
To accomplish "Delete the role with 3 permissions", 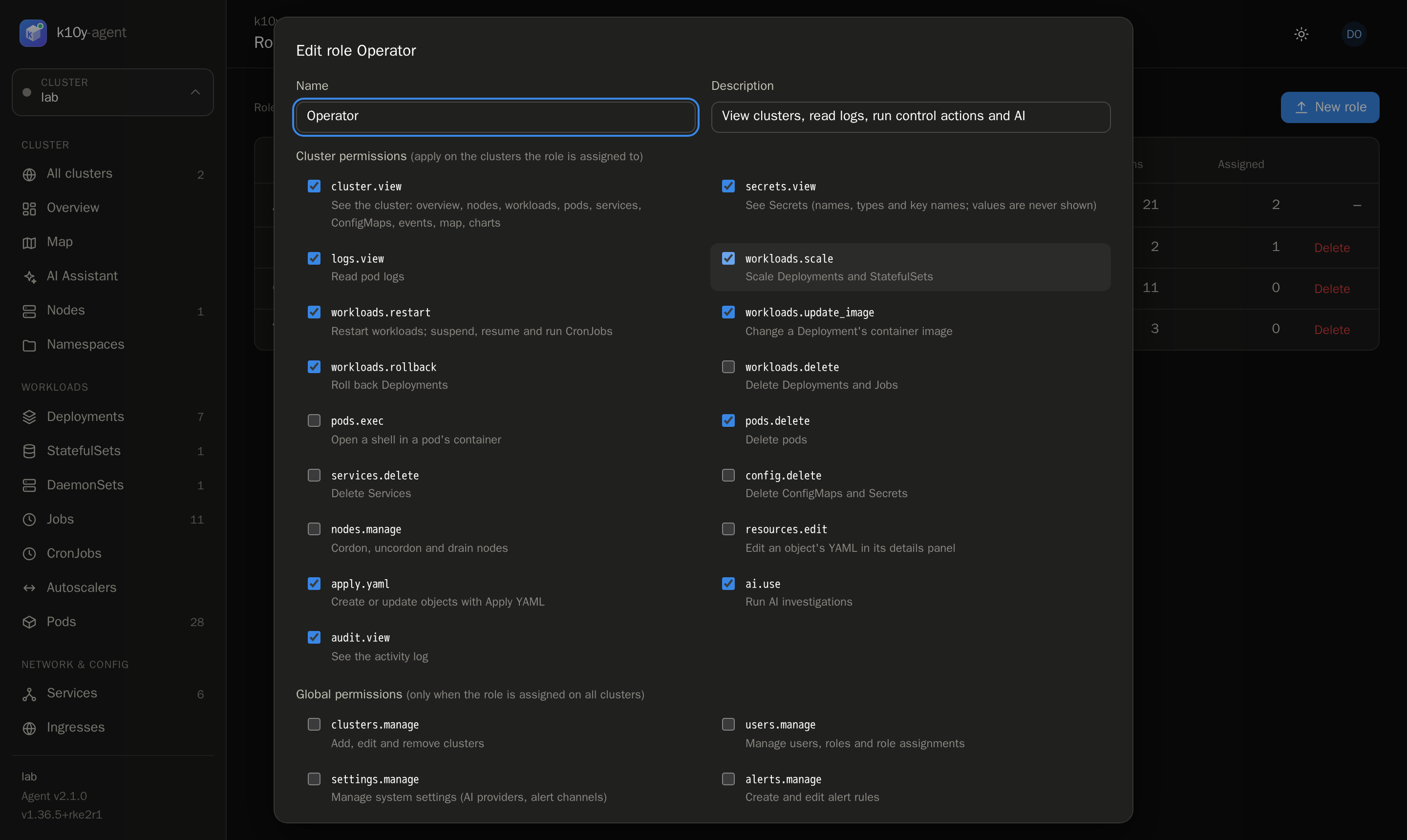I will (1332, 330).
